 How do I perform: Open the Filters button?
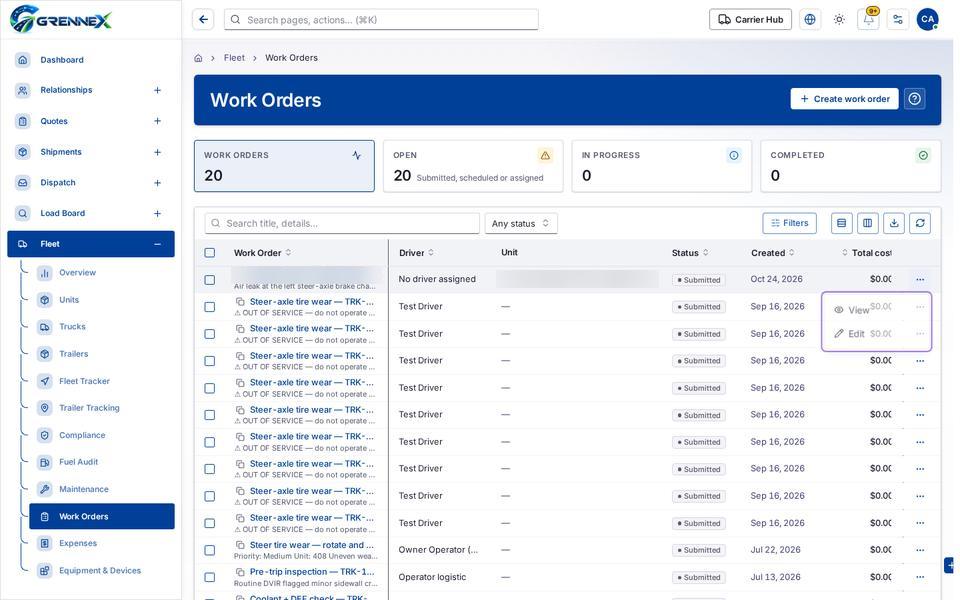click(x=789, y=223)
